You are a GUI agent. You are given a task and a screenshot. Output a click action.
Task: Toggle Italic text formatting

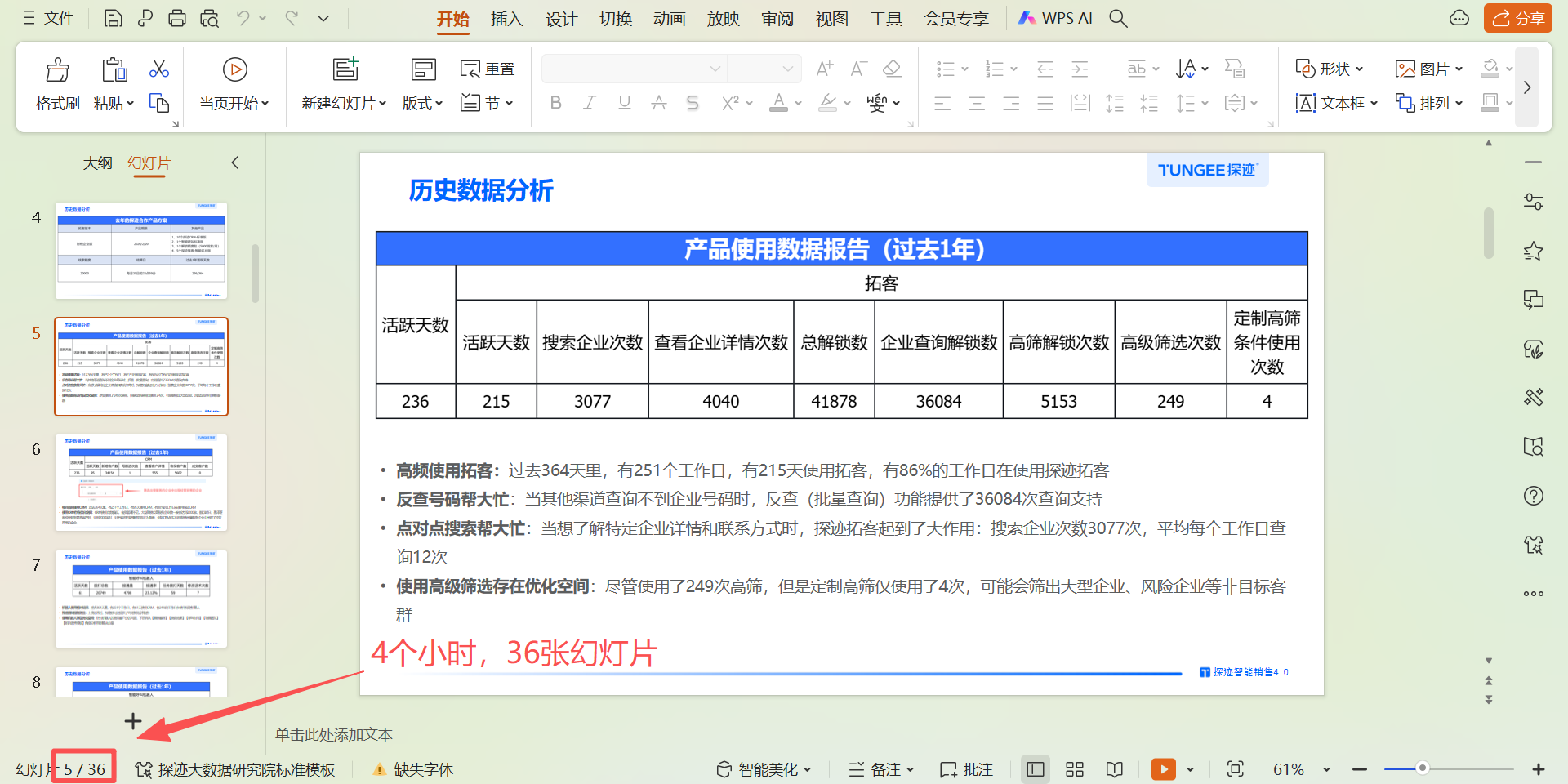[590, 103]
